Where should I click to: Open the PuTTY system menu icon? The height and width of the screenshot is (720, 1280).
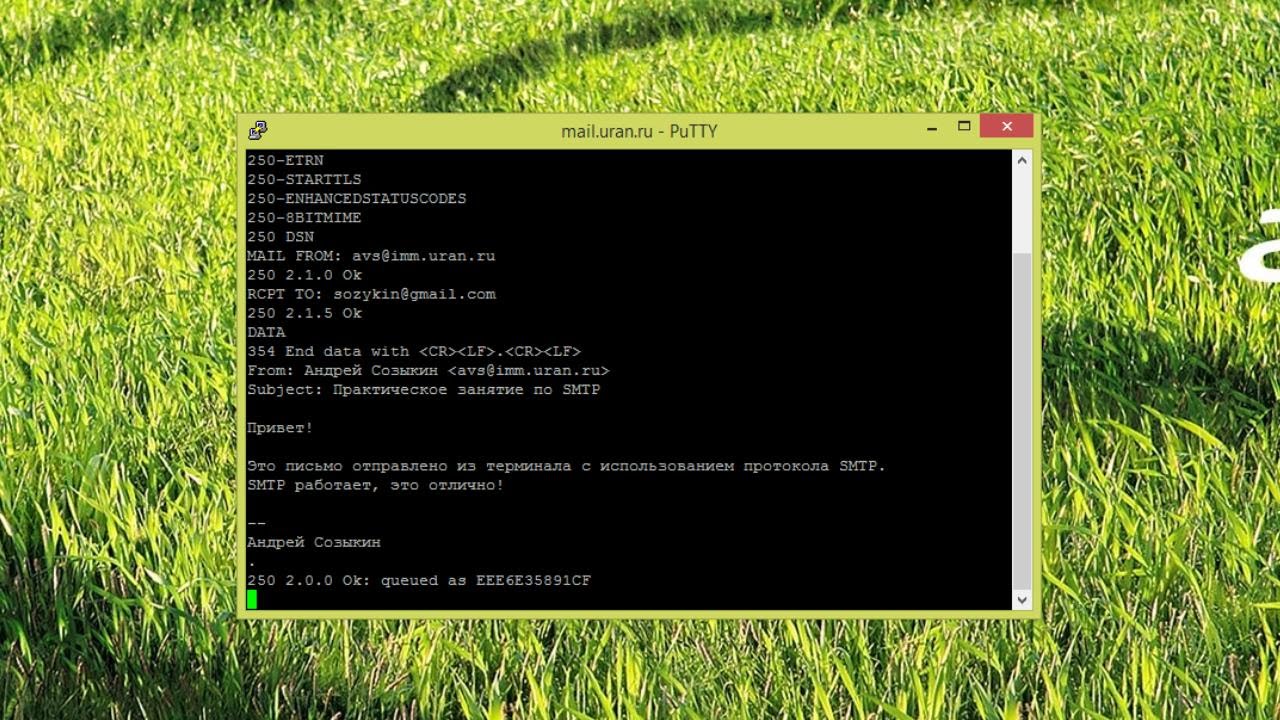click(x=258, y=130)
